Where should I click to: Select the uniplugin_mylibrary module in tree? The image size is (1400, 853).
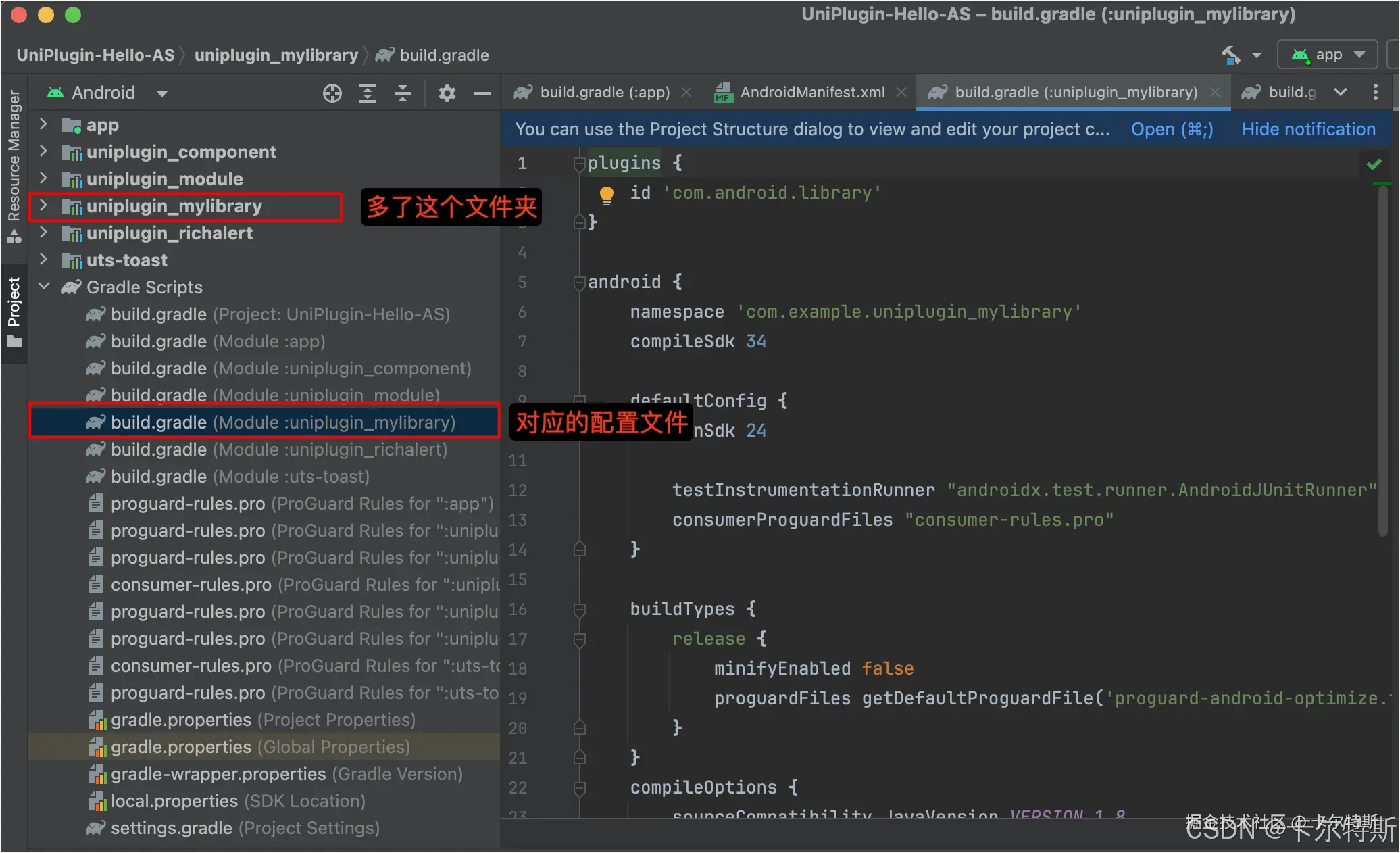(174, 205)
